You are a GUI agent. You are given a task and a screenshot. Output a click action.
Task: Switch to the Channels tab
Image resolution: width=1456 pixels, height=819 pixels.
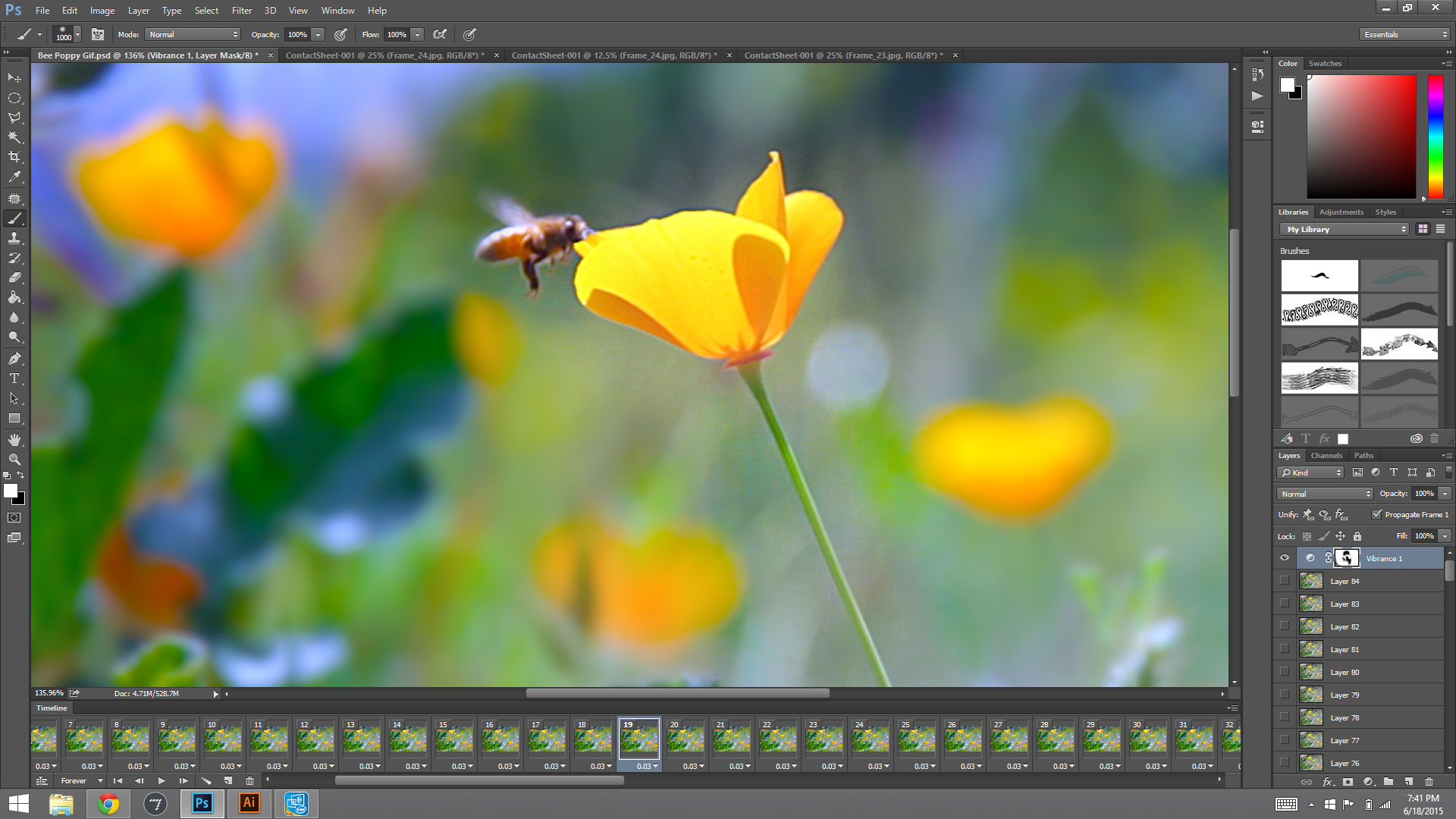pyautogui.click(x=1326, y=456)
